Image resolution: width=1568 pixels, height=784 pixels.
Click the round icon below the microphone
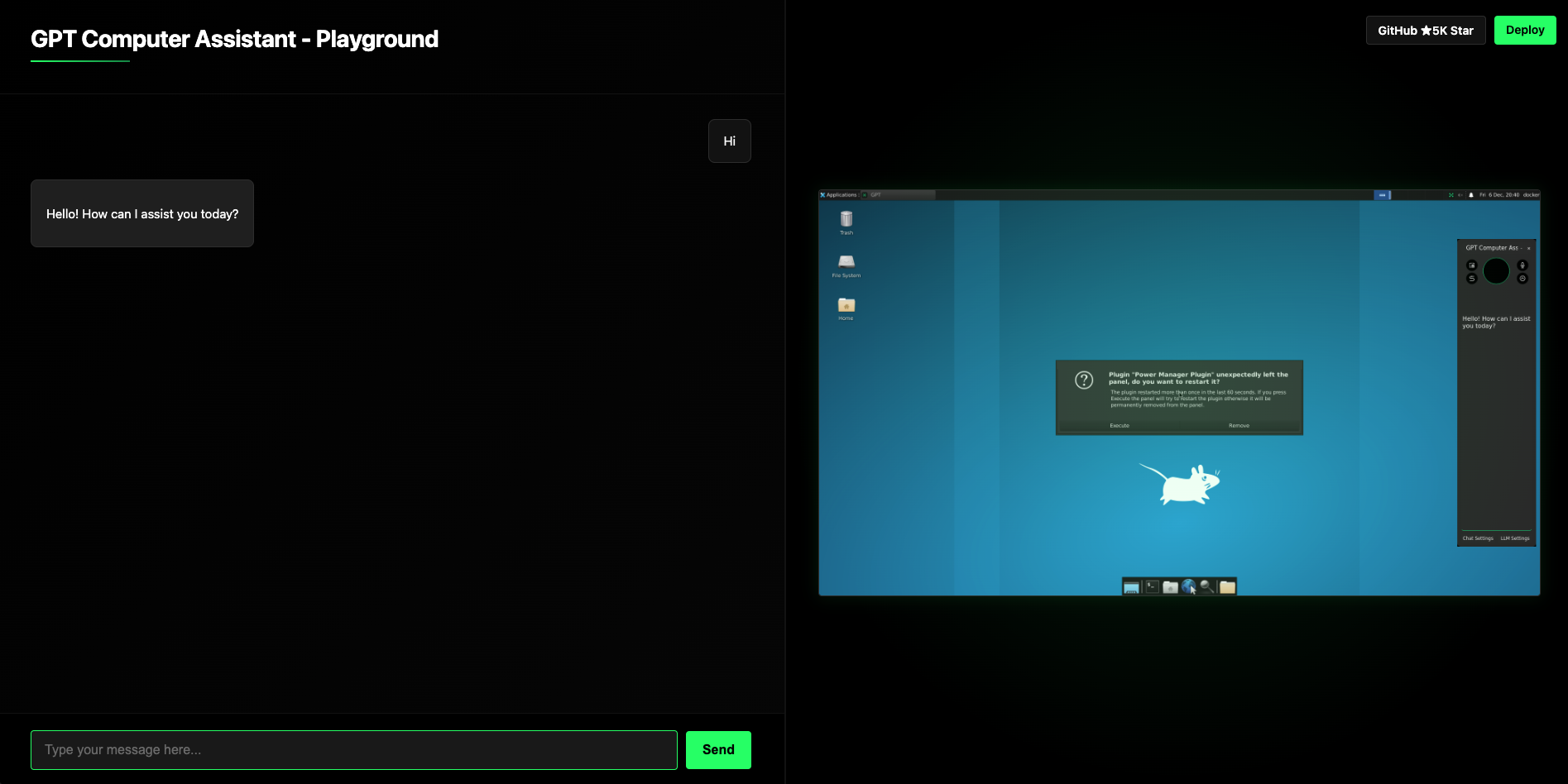(1522, 279)
